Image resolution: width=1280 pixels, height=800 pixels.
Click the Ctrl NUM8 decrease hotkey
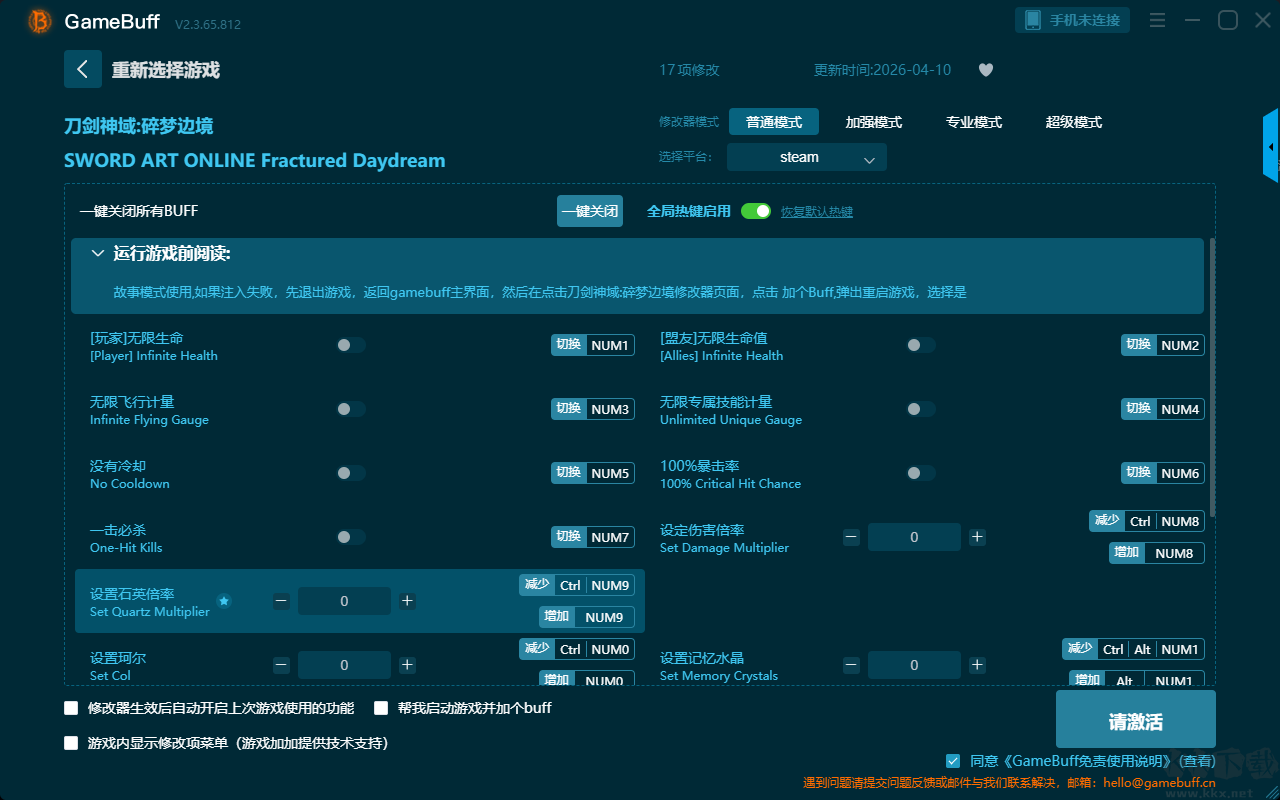(x=1147, y=521)
